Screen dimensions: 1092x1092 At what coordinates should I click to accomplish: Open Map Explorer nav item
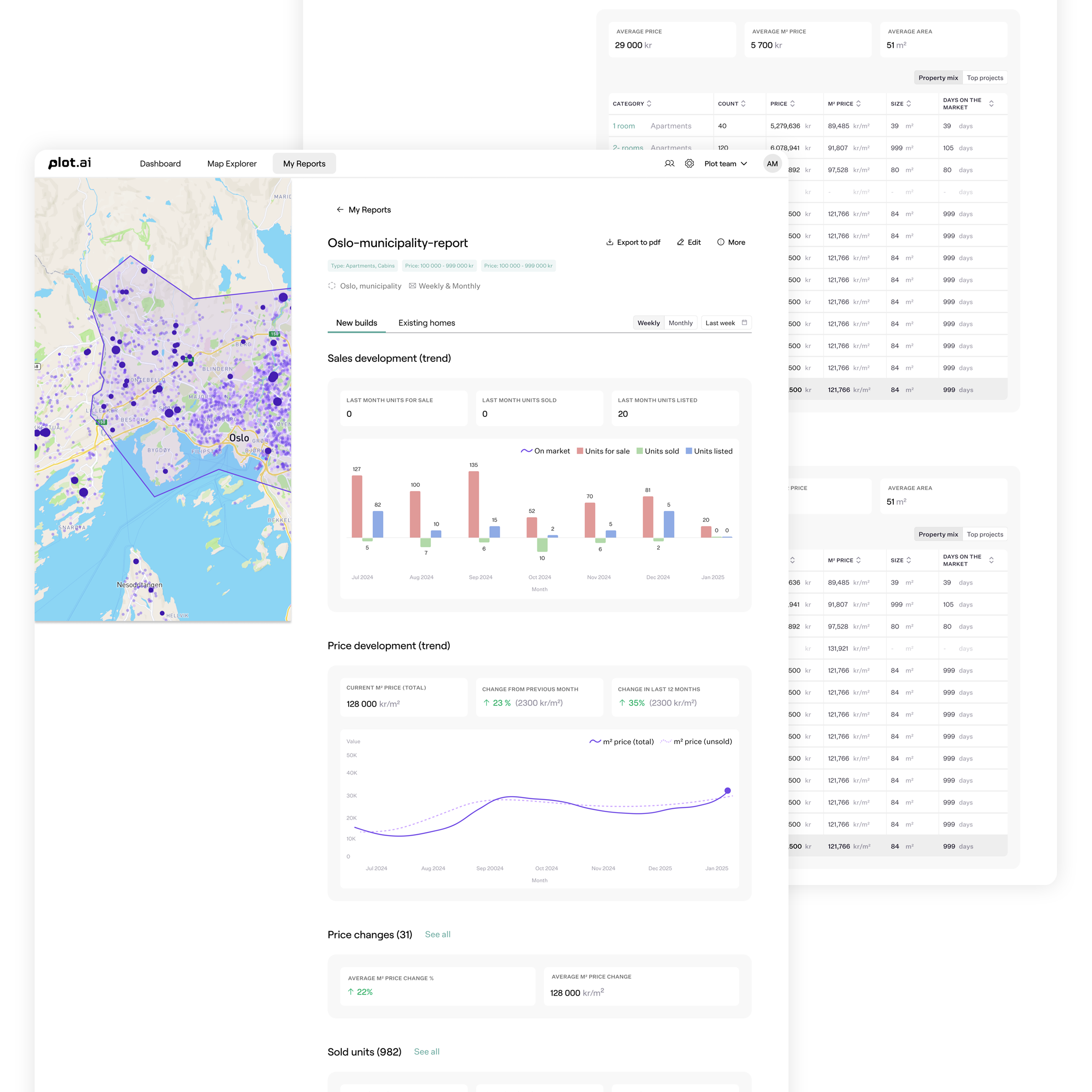pyautogui.click(x=232, y=163)
